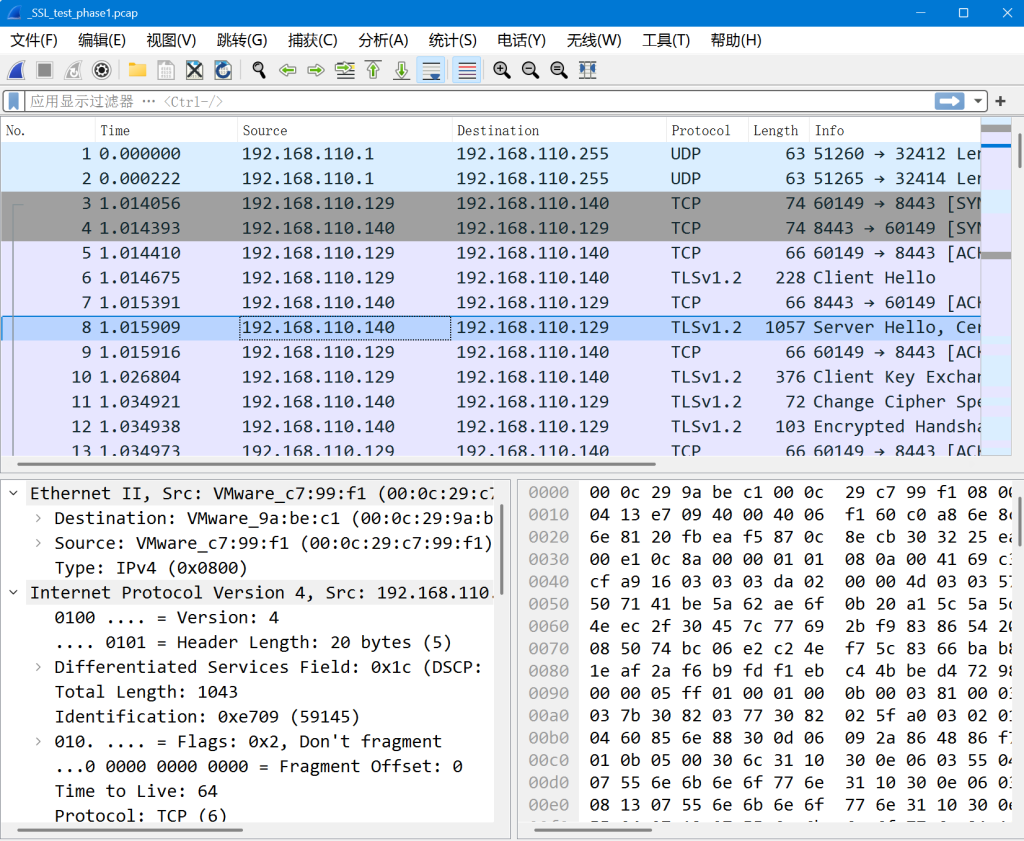Screen dimensions: 1024x841
Task: Toggle auto-scroll during live capture
Action: [x=431, y=70]
